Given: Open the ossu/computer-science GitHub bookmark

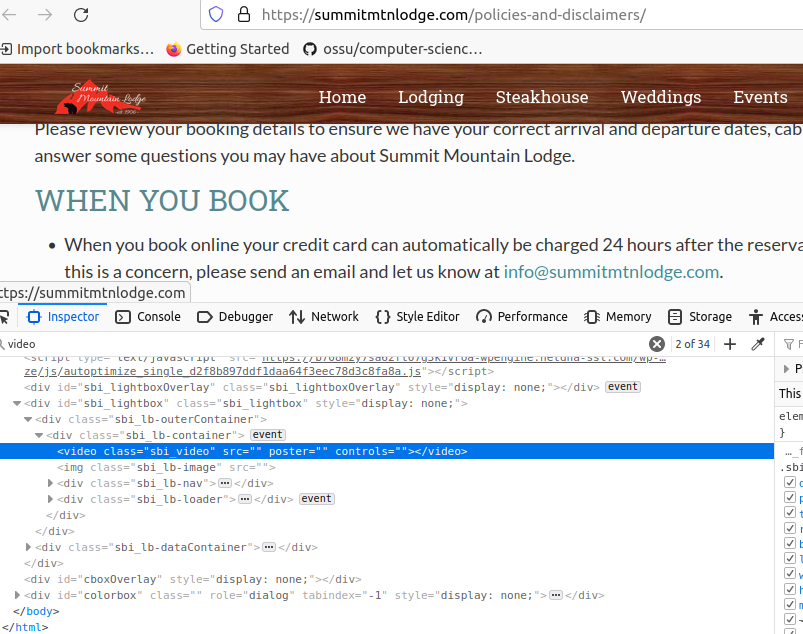Looking at the screenshot, I should (x=393, y=49).
